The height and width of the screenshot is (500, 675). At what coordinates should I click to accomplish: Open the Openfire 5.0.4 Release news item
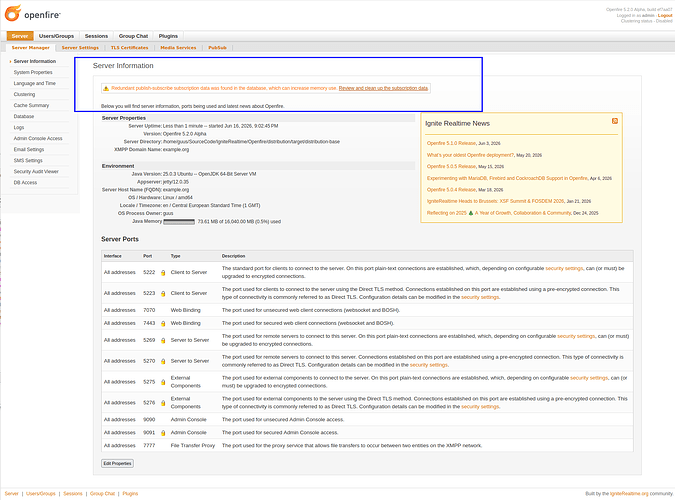[452, 190]
